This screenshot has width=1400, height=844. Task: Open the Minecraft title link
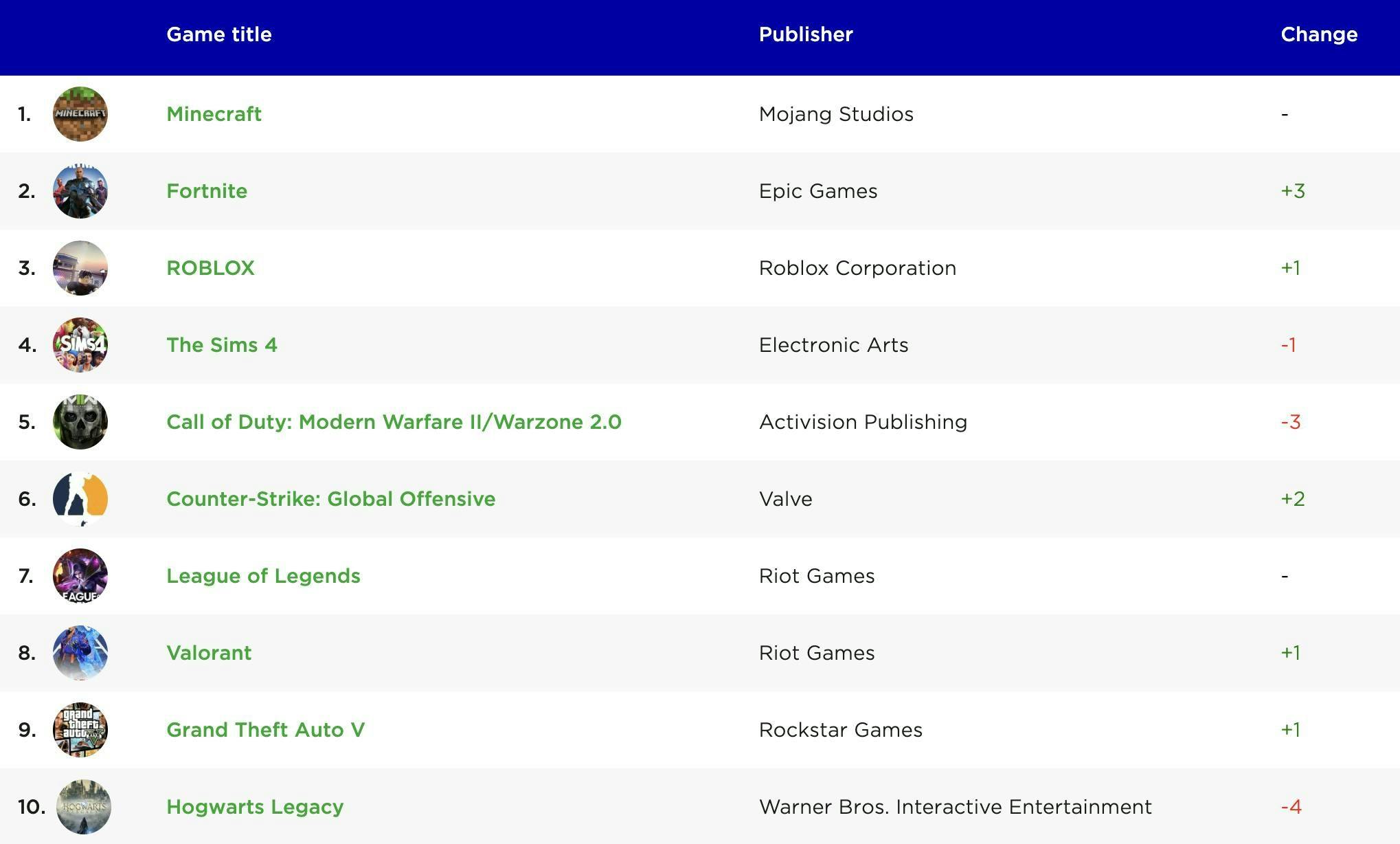[x=214, y=114]
